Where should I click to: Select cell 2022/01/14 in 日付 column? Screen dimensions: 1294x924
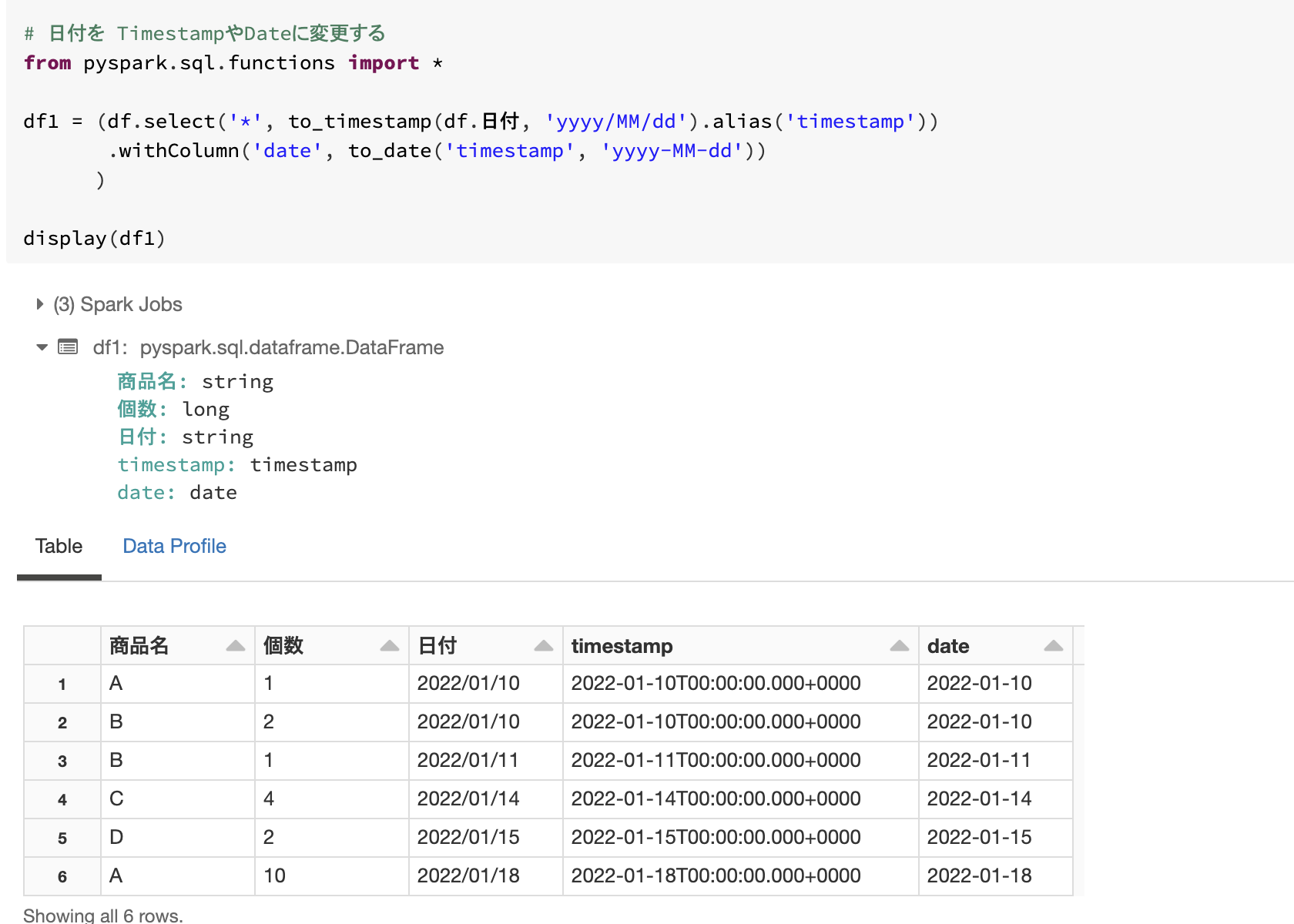pos(486,799)
